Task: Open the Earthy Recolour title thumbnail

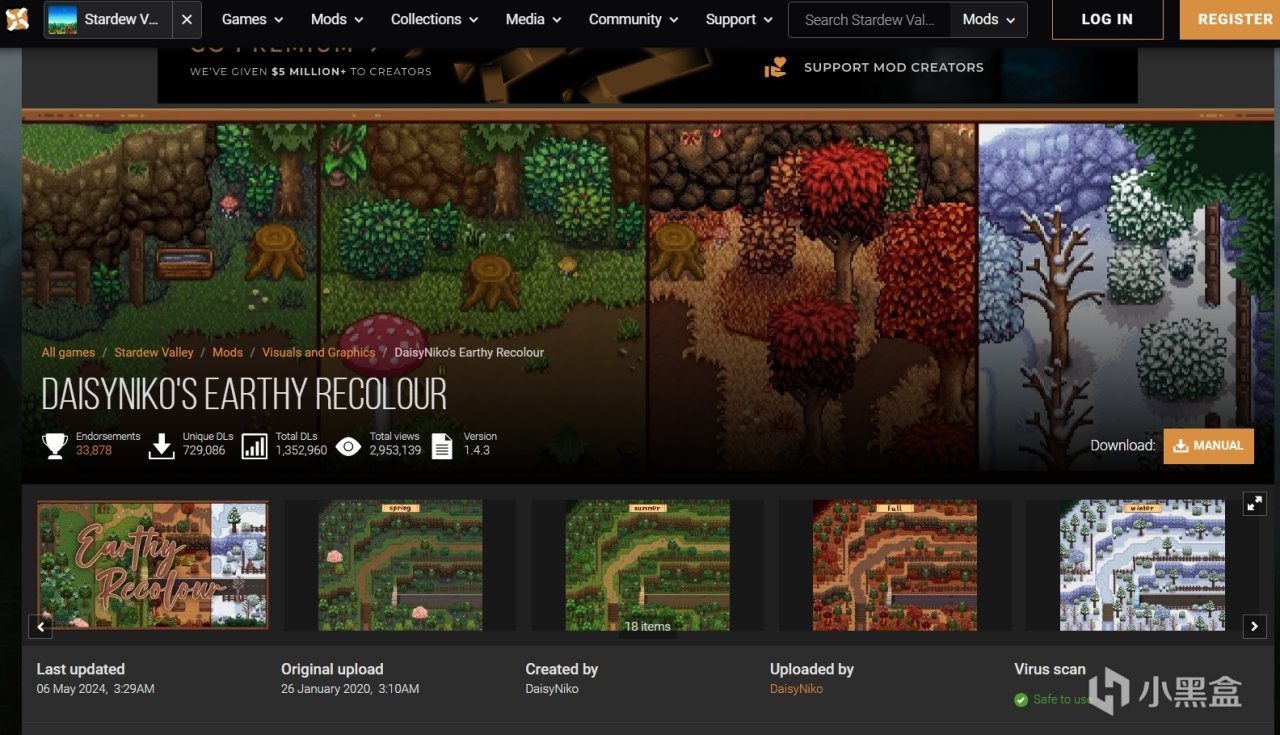Action: 153,565
